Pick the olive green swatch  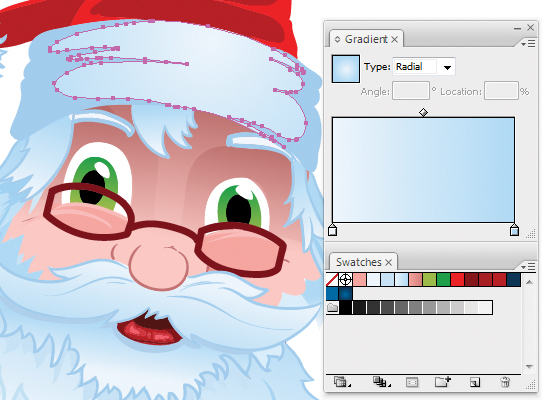click(429, 280)
